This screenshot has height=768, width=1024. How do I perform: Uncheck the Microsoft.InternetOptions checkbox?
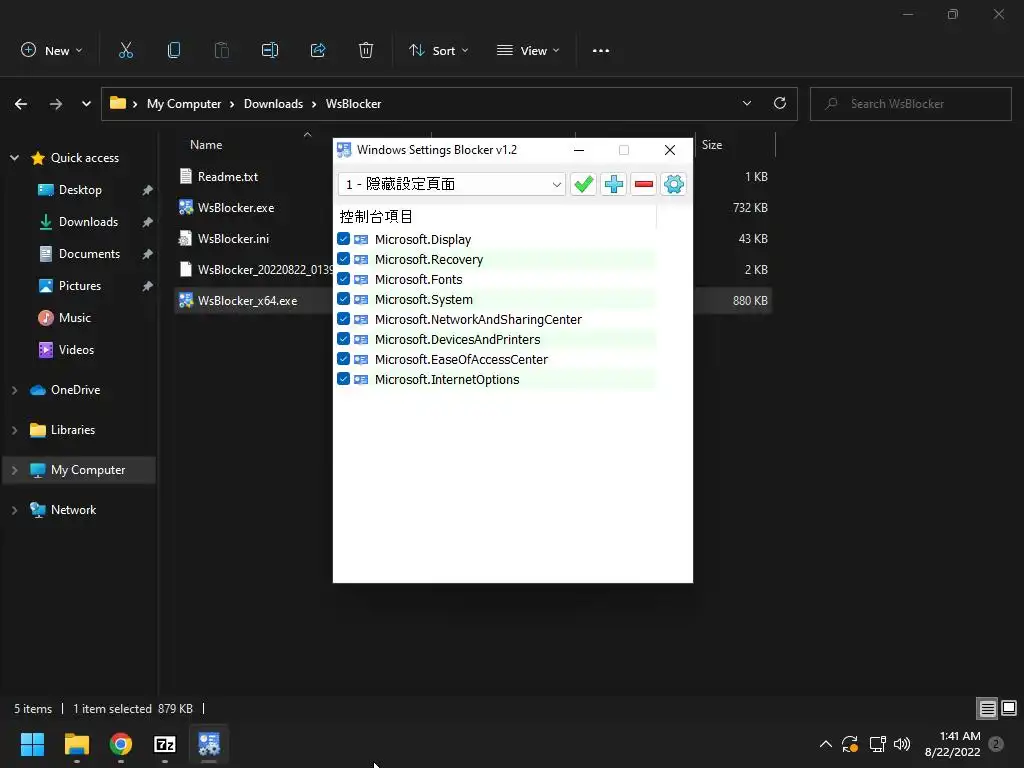click(344, 379)
